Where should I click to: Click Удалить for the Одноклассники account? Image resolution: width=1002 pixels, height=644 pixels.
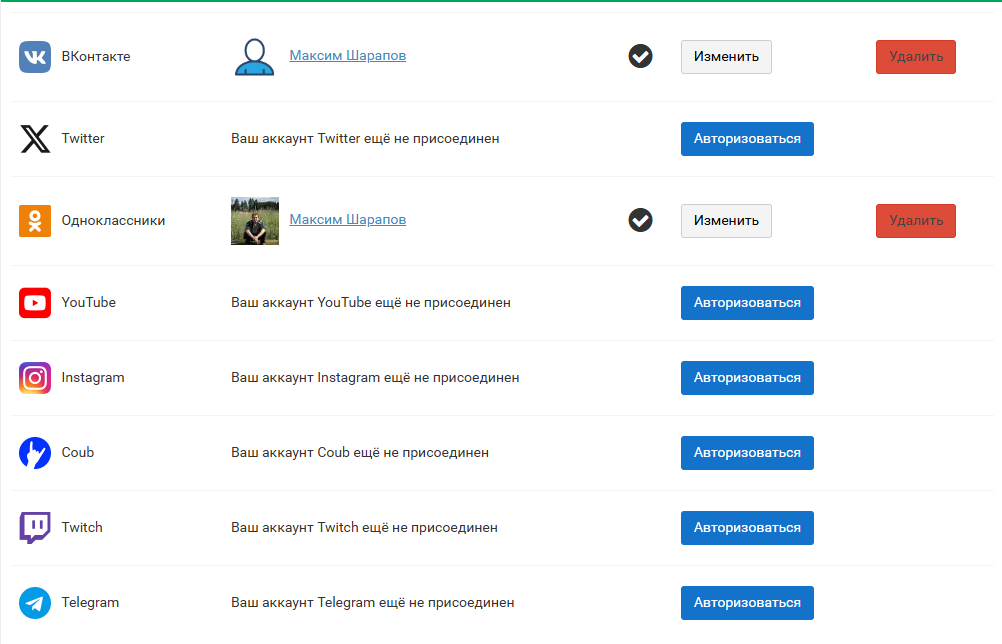click(916, 221)
